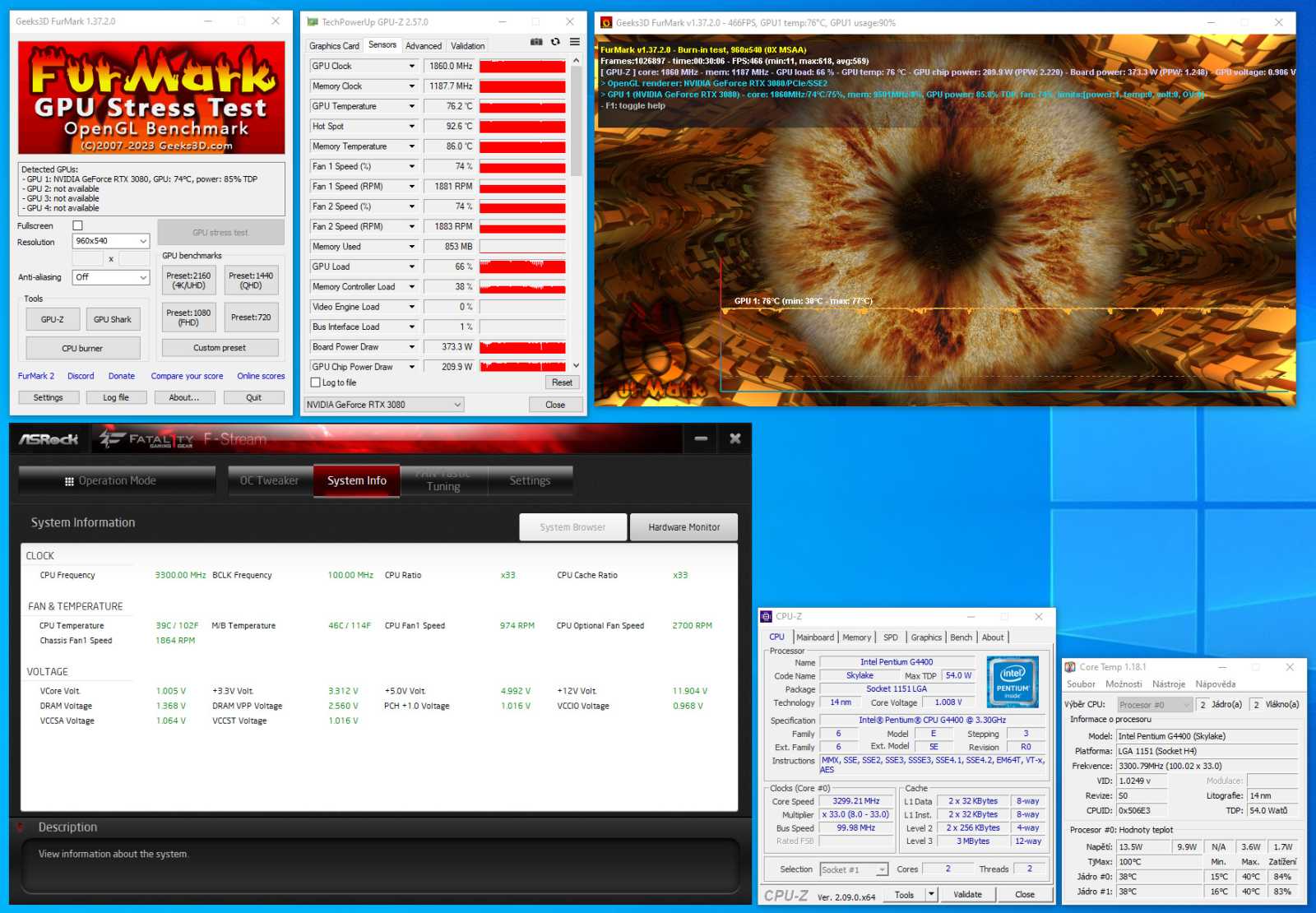Toggle the Fullscreen checkbox in FurMark
This screenshot has height=913, width=1316.
(77, 225)
